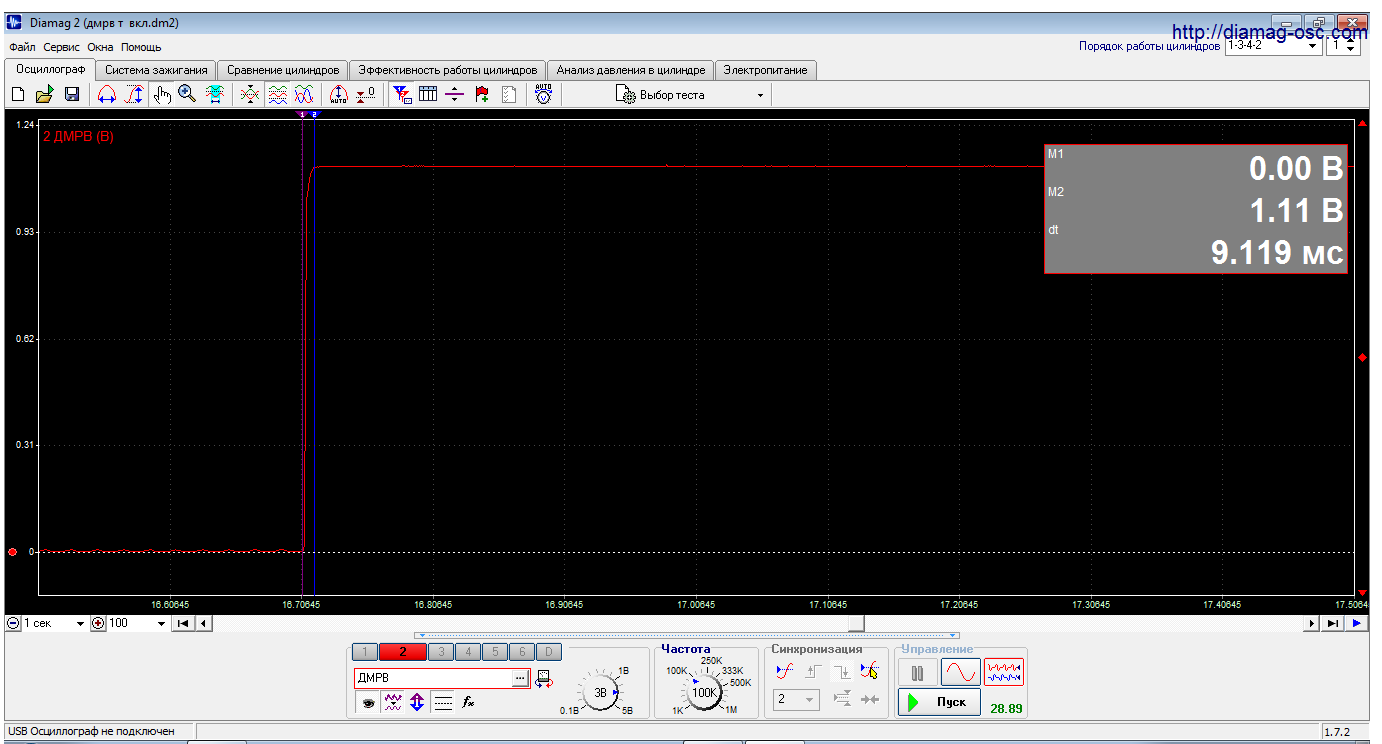
Task: Click the 100K frequency knob
Action: point(704,692)
